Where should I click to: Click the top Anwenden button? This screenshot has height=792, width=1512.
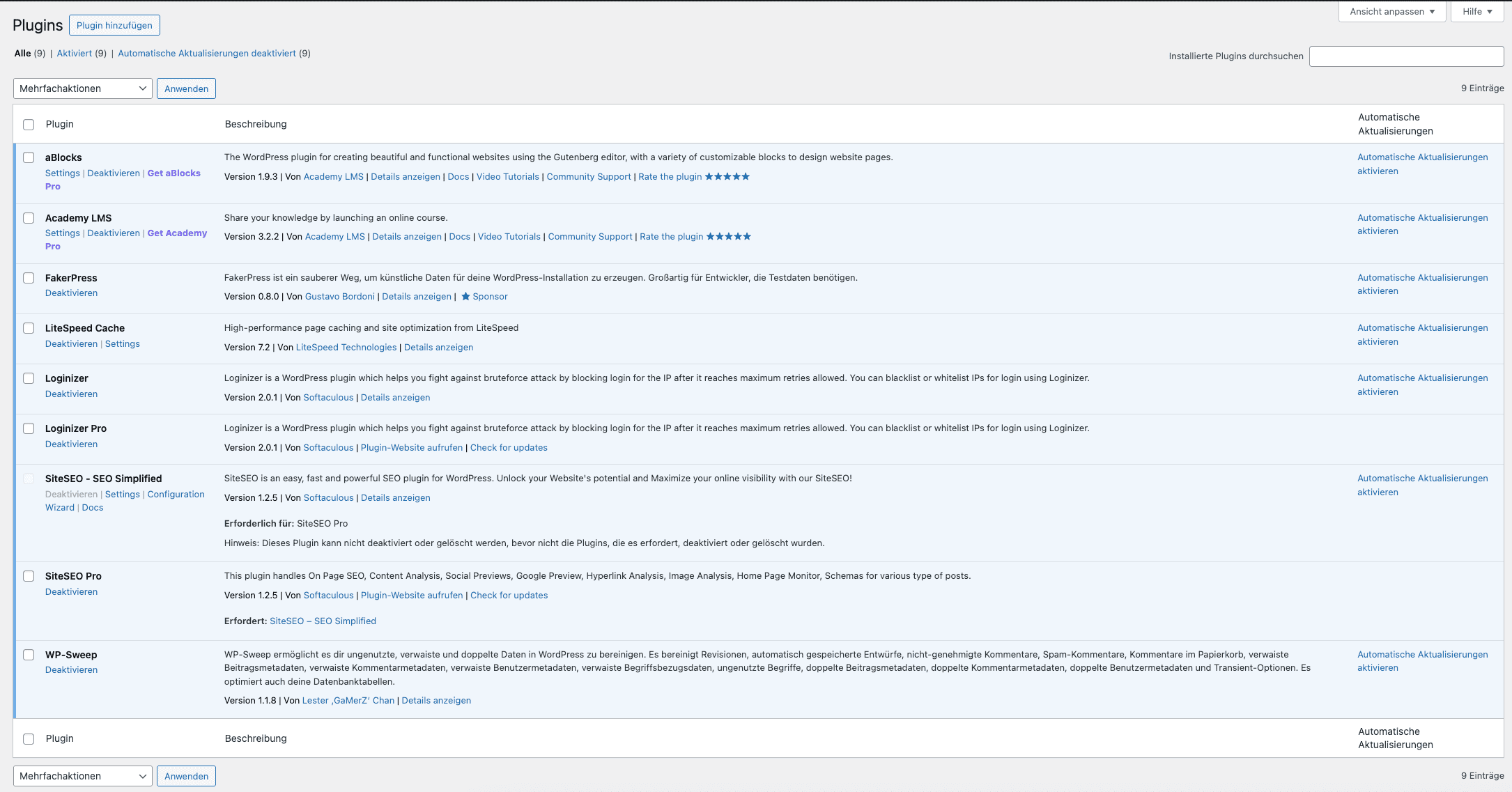(186, 88)
